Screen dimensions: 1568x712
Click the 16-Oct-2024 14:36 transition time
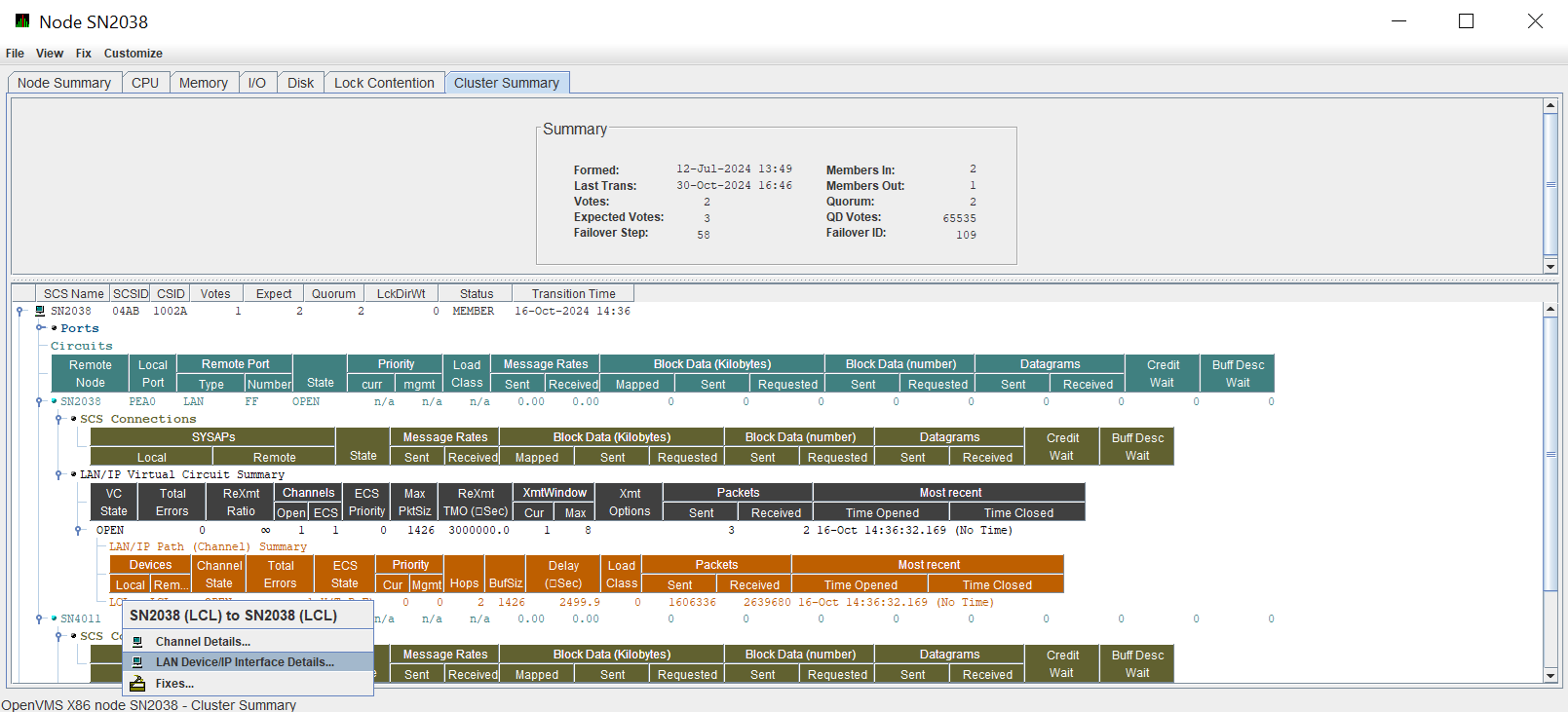573,312
